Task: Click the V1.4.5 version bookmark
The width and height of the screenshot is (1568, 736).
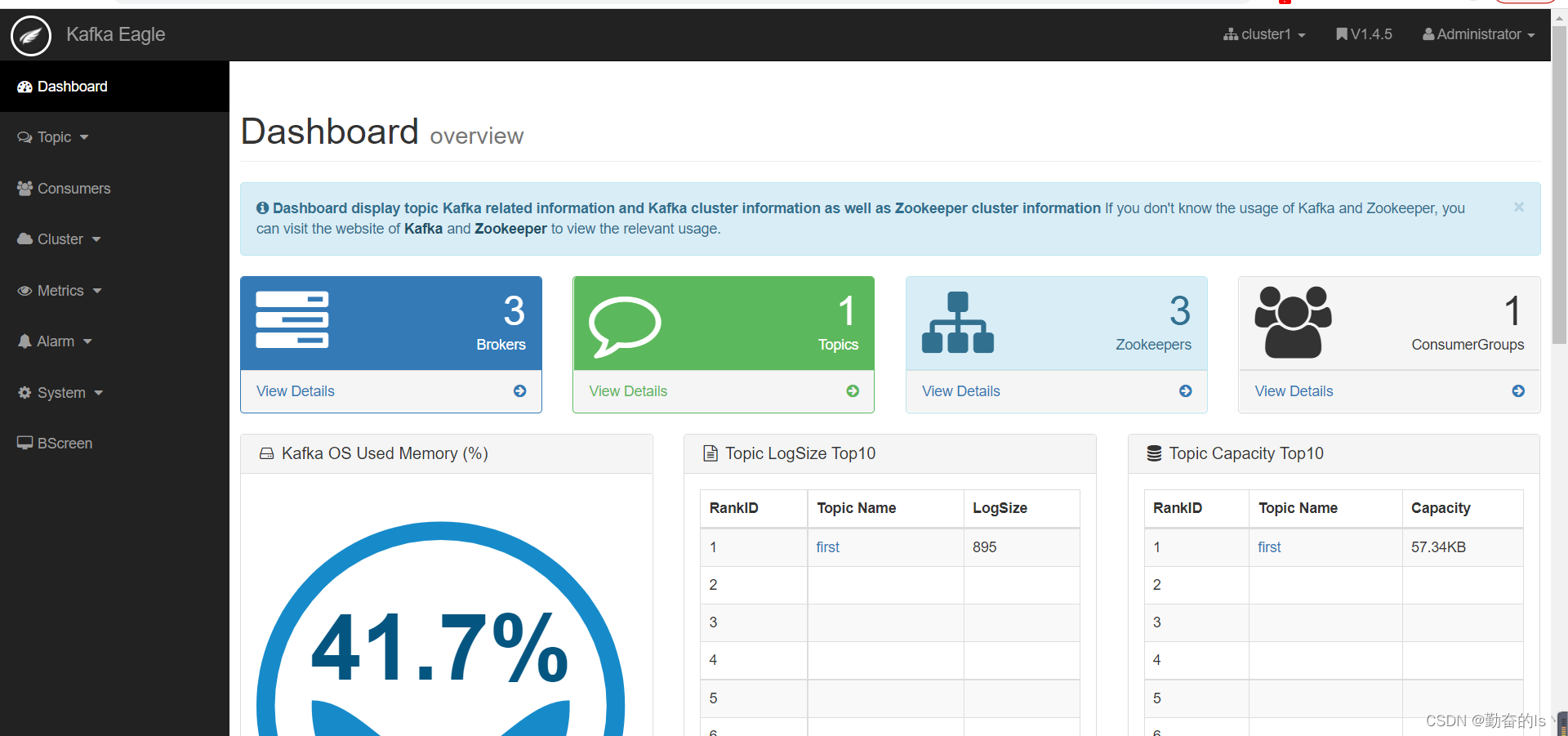Action: pos(1364,34)
